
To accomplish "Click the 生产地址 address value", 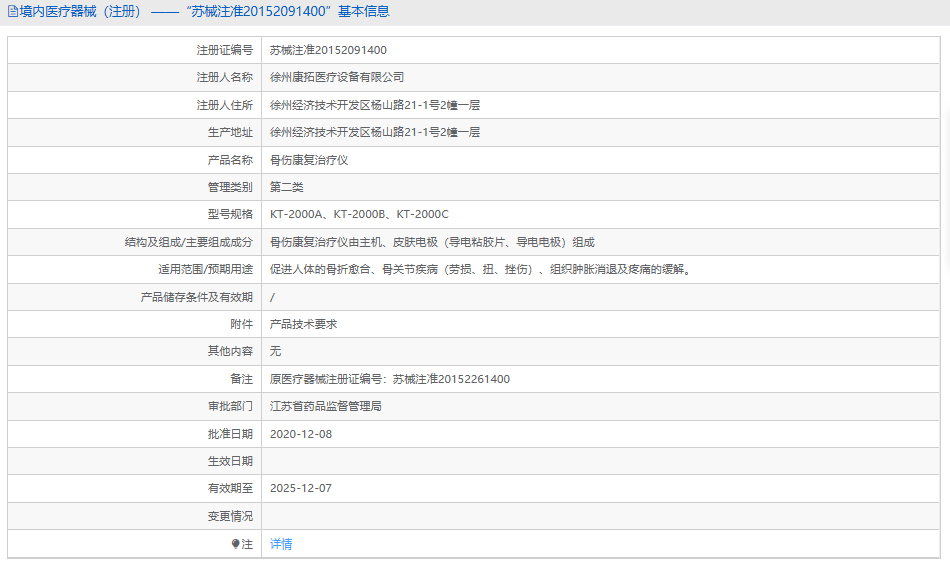I will click(x=375, y=132).
